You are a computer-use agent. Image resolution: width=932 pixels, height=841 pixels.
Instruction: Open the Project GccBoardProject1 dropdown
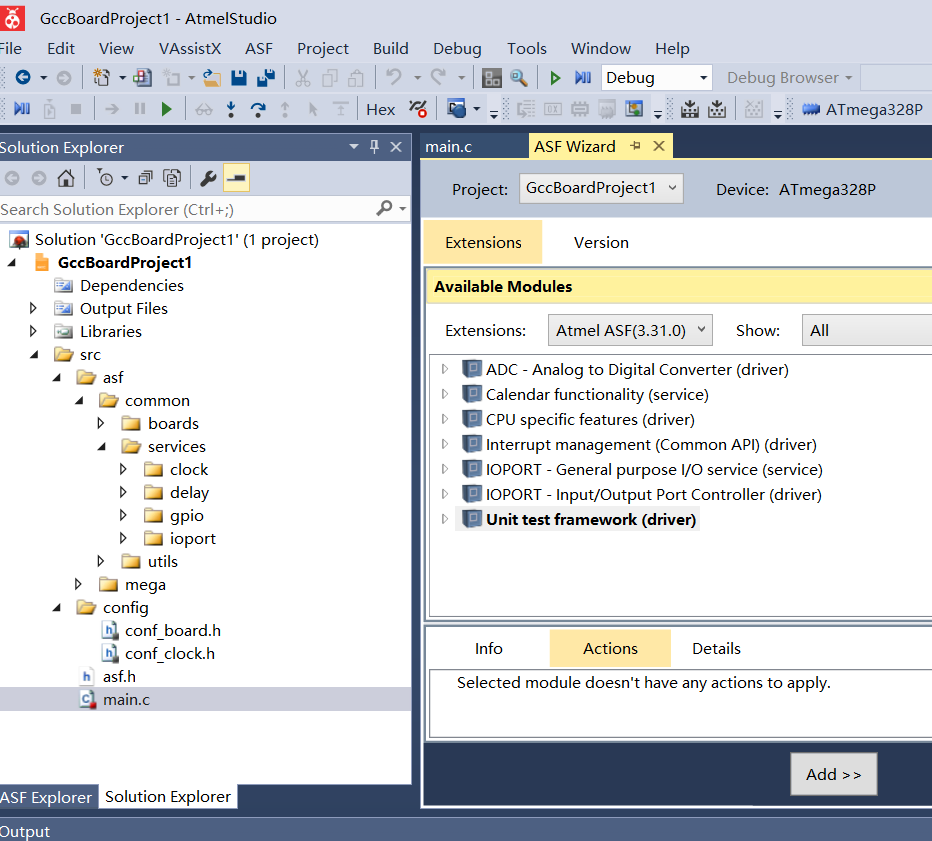[601, 188]
